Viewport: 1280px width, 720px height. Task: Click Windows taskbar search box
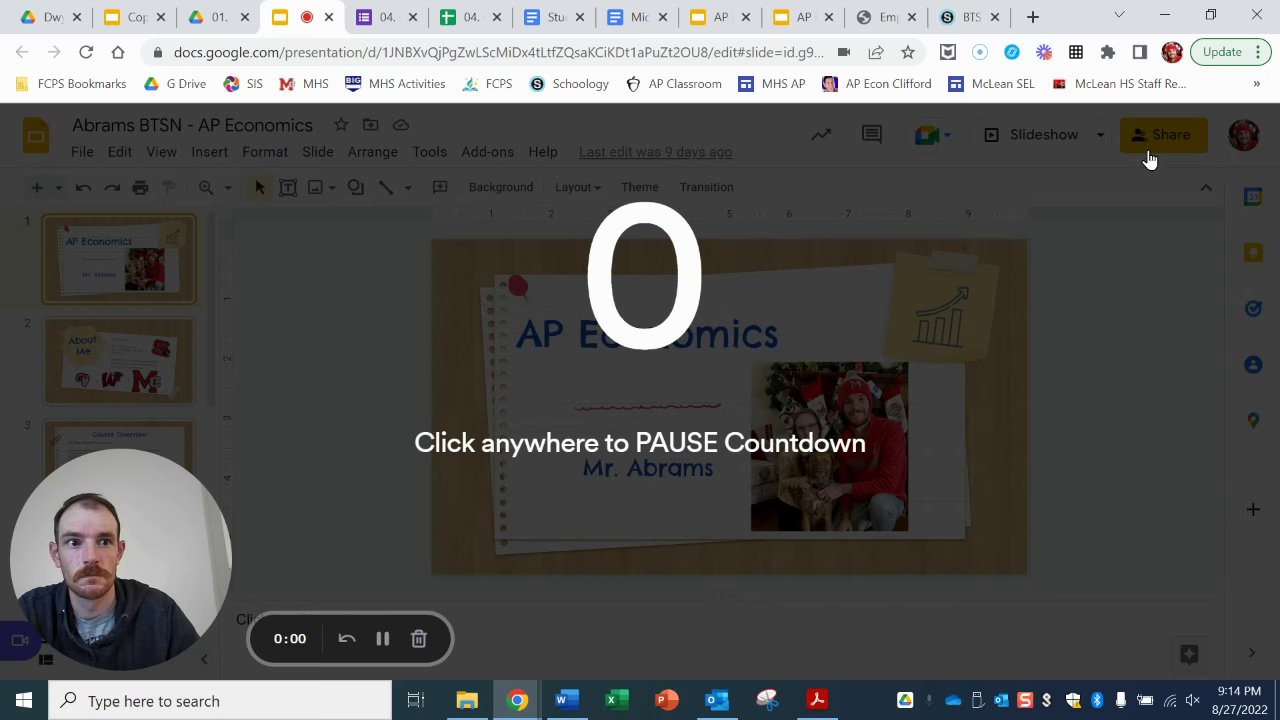point(220,701)
